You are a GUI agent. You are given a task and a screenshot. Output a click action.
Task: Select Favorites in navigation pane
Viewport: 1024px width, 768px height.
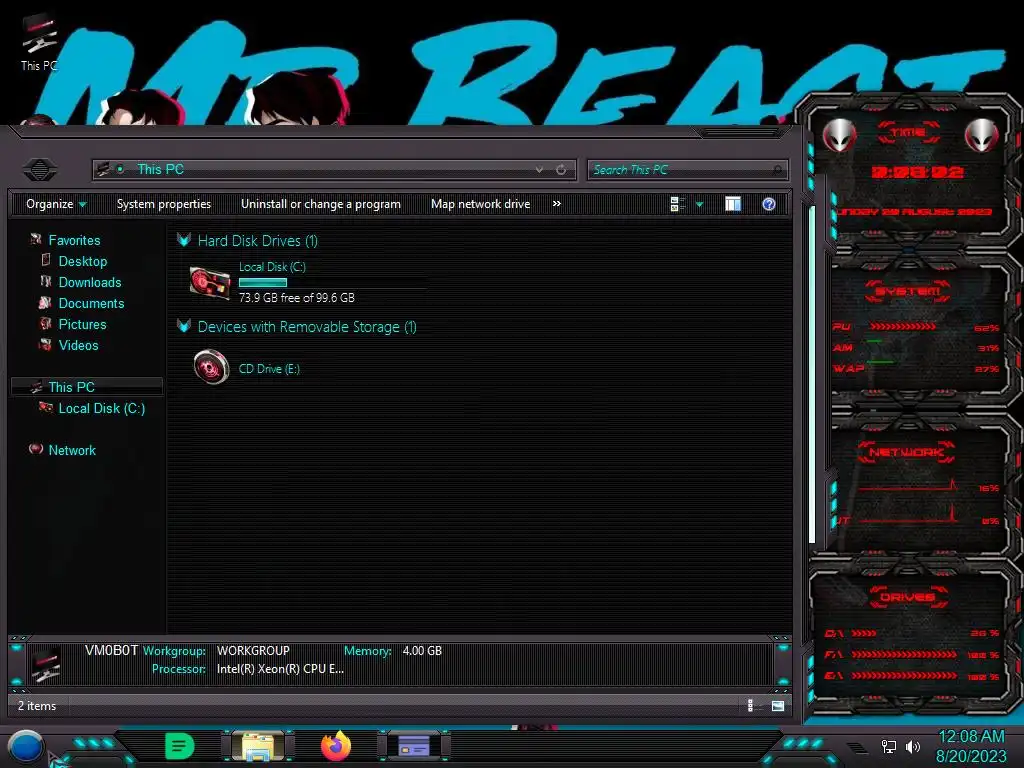tap(74, 240)
